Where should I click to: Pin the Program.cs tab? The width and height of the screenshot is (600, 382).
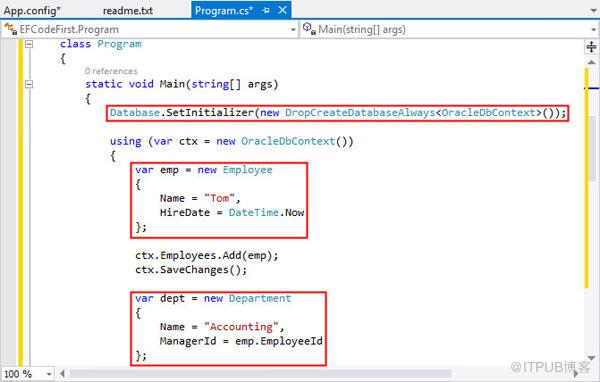tap(266, 11)
